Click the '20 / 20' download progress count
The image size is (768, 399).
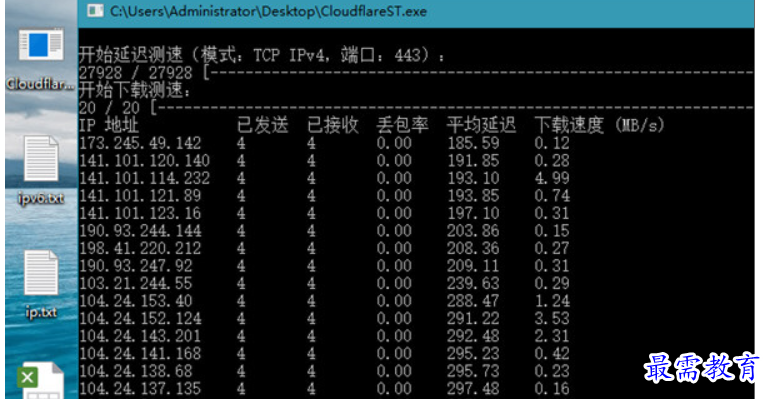pos(109,108)
